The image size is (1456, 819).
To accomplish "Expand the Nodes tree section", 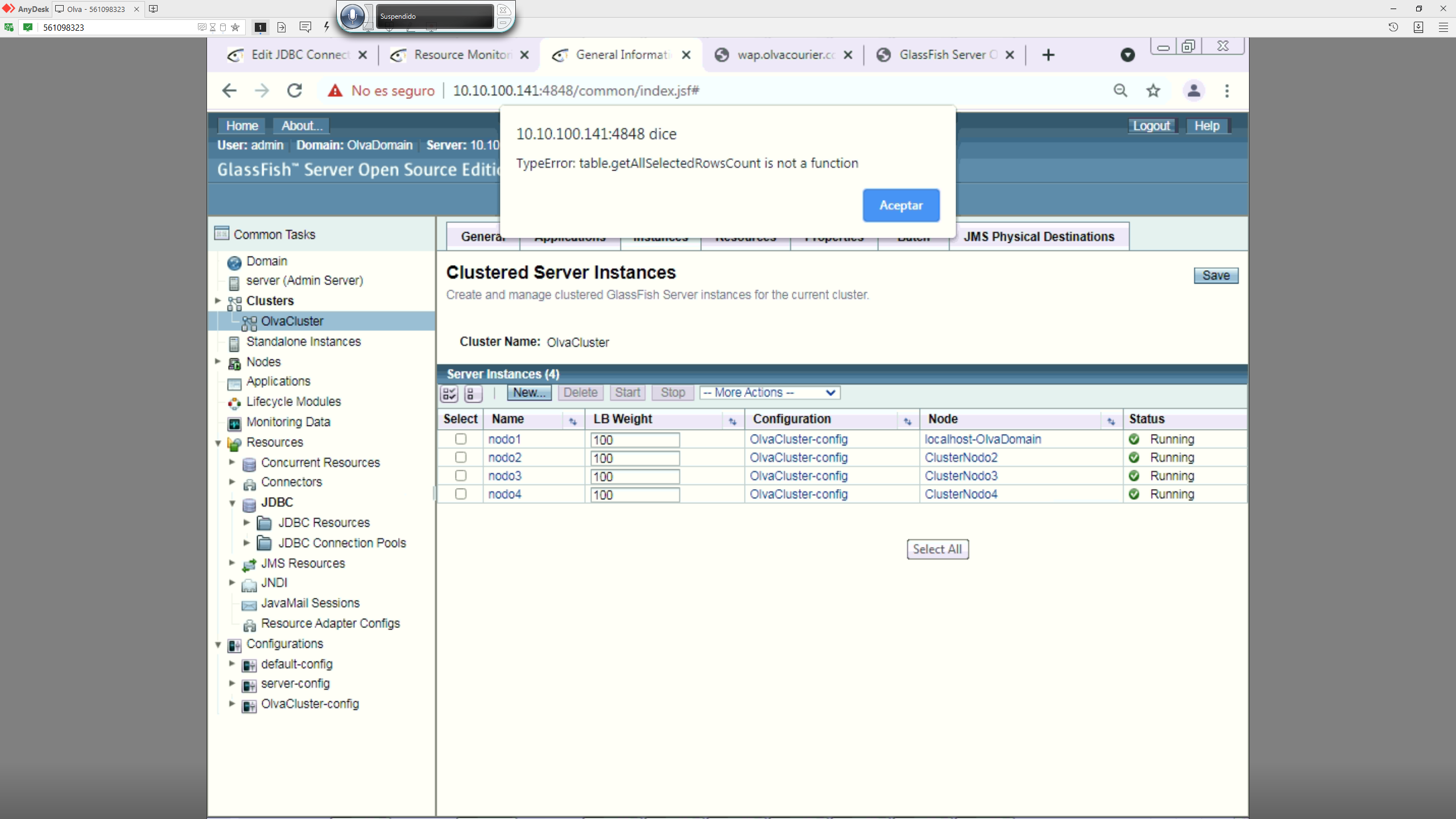I will [x=218, y=361].
